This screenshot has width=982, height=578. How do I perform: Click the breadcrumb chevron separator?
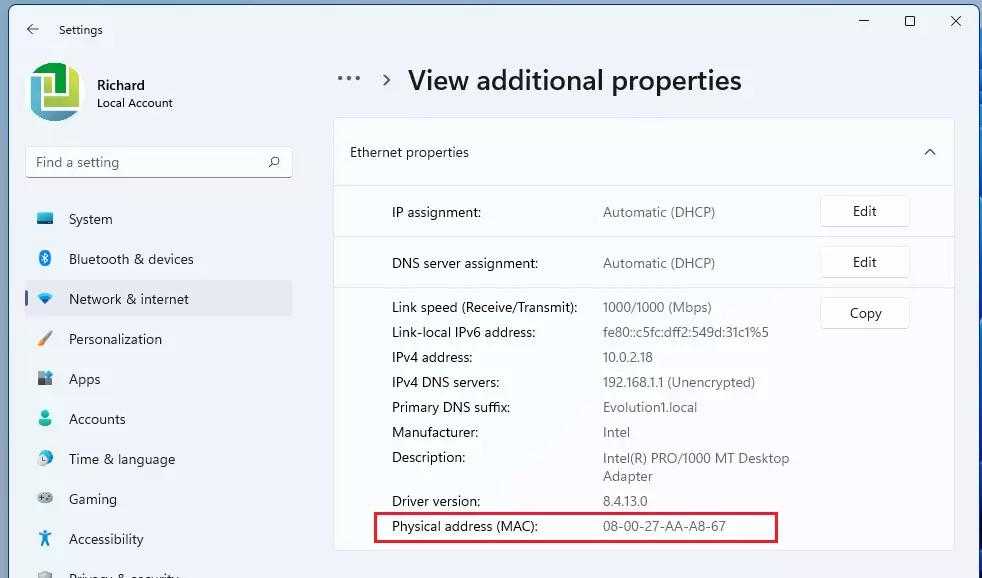click(x=386, y=80)
